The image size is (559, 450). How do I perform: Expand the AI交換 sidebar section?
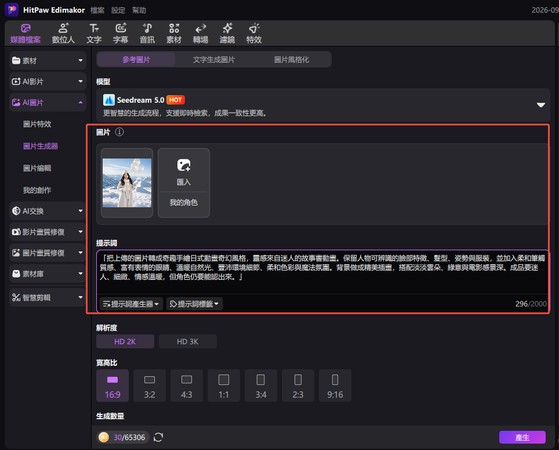[47, 211]
